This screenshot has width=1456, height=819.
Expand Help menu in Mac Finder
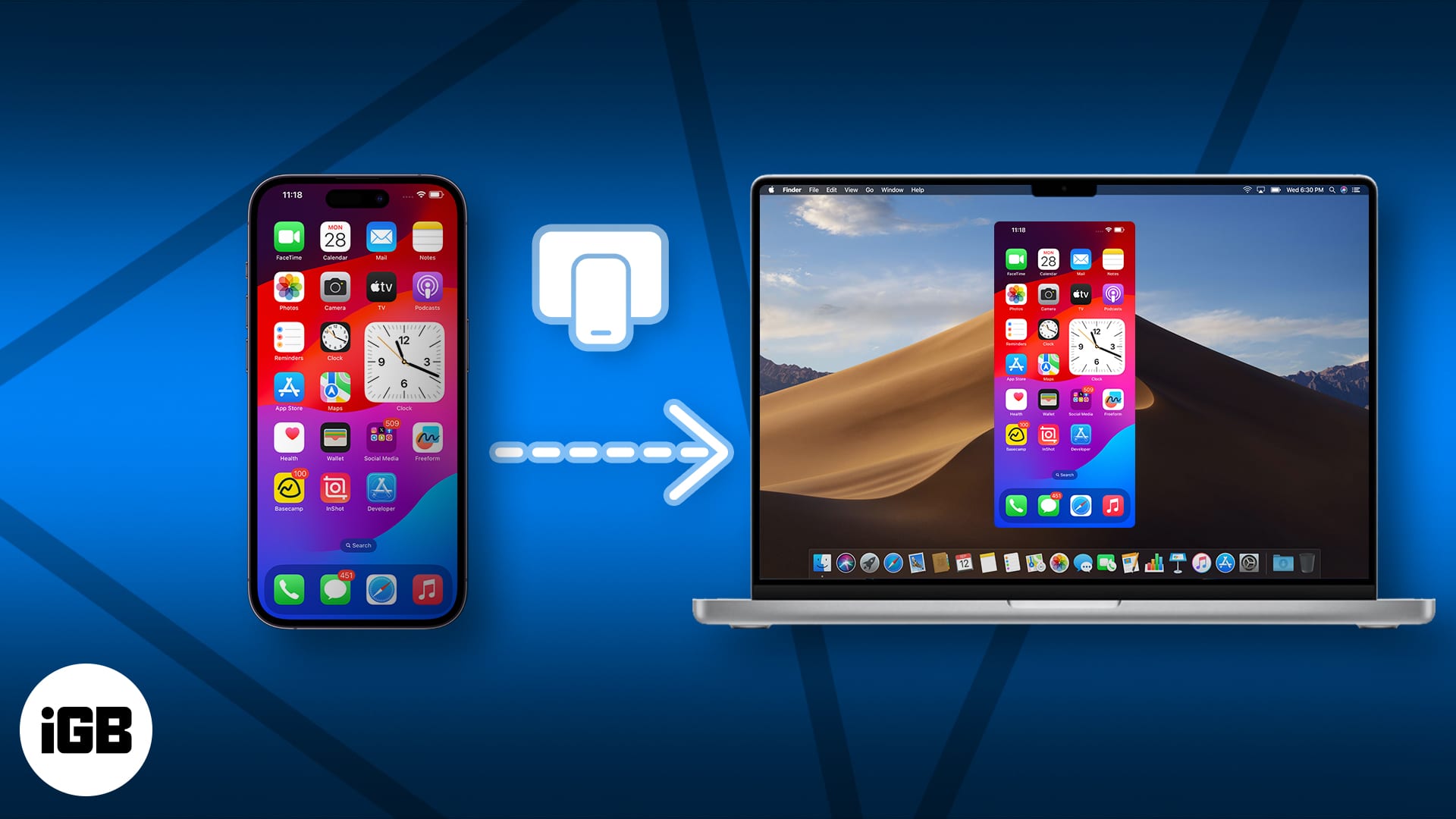tap(916, 190)
